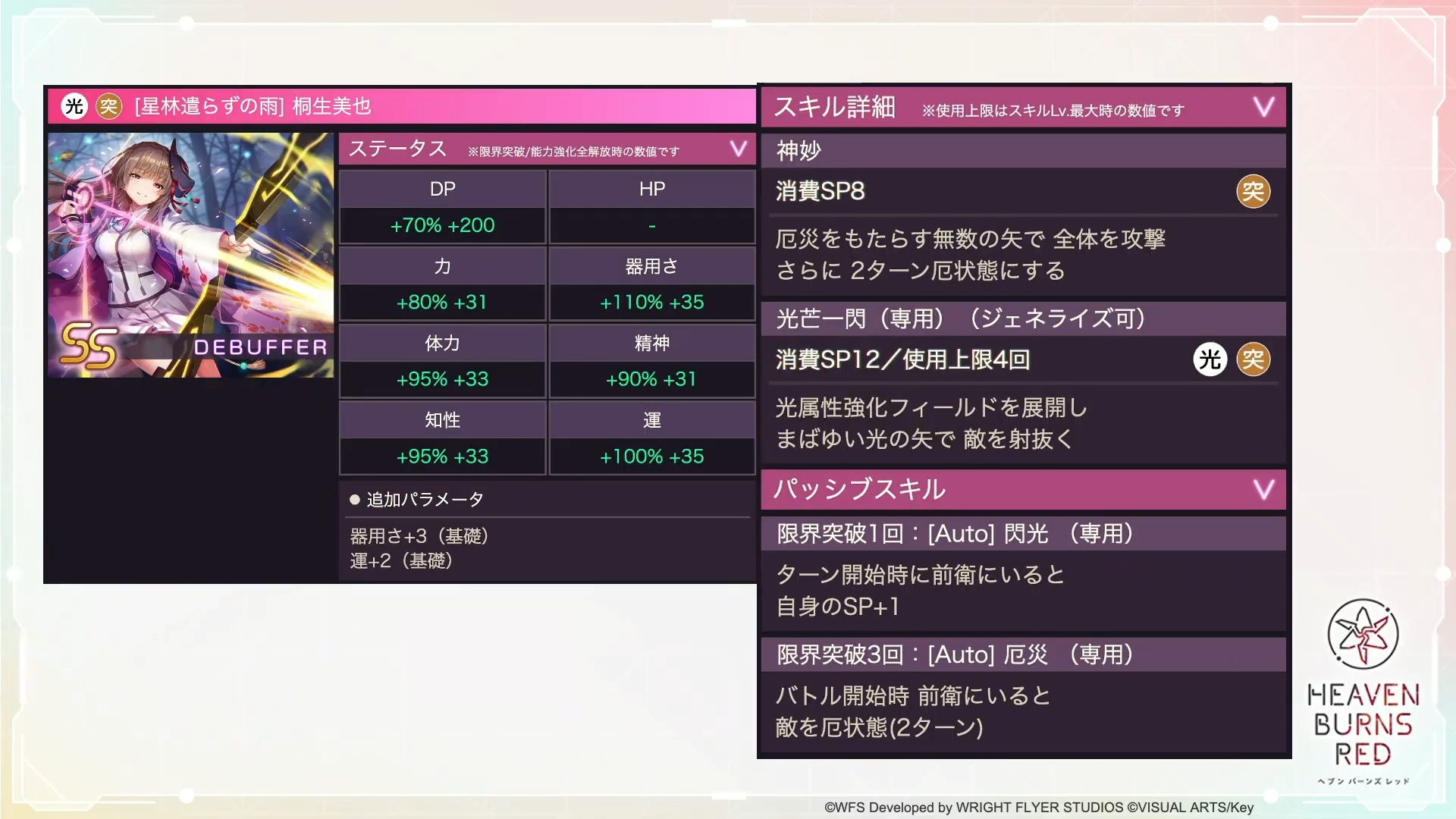
Task: Click the 器用さ stat value +110% +35
Action: click(x=651, y=303)
